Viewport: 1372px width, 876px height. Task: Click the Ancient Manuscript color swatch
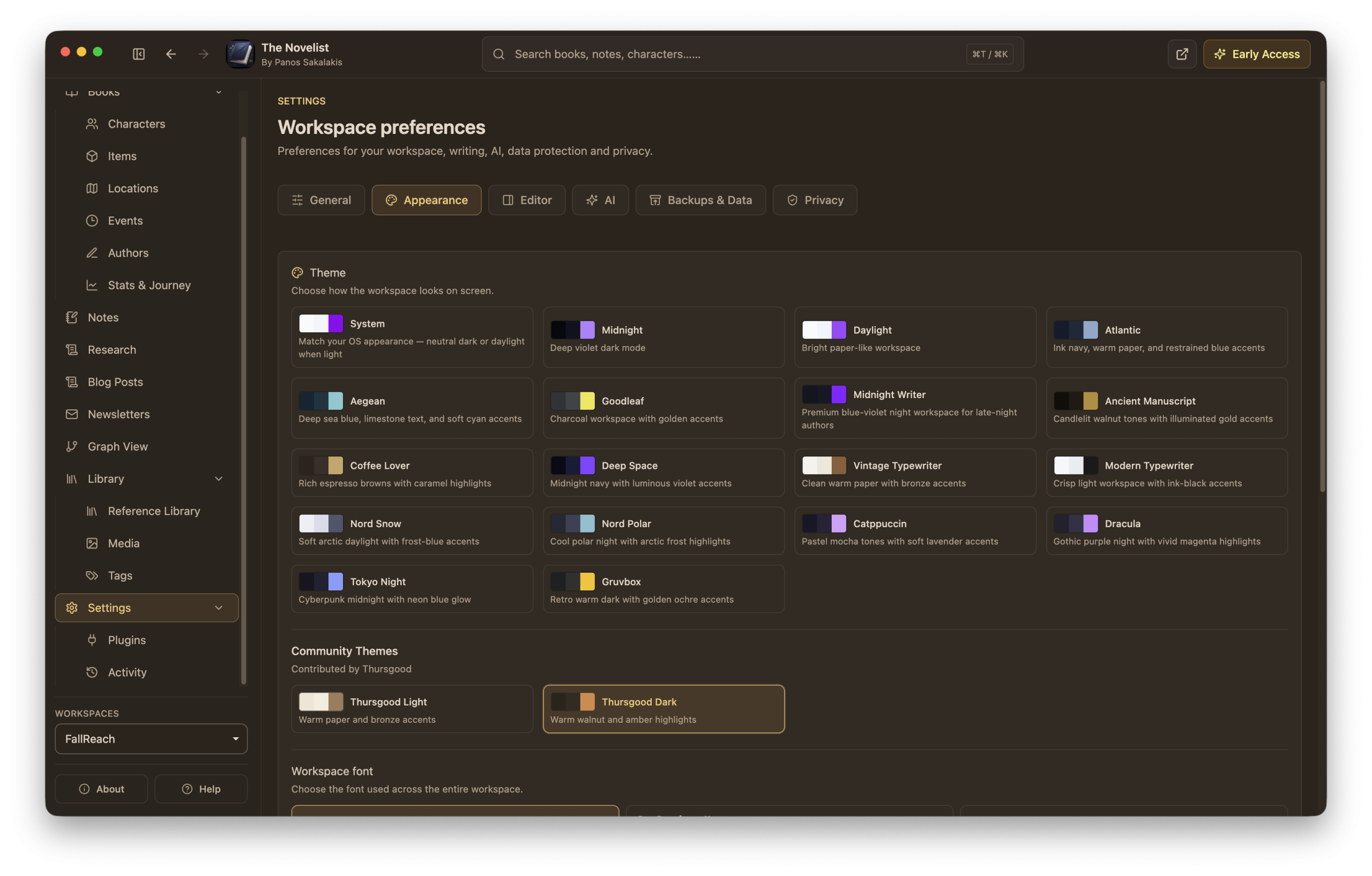[1075, 401]
